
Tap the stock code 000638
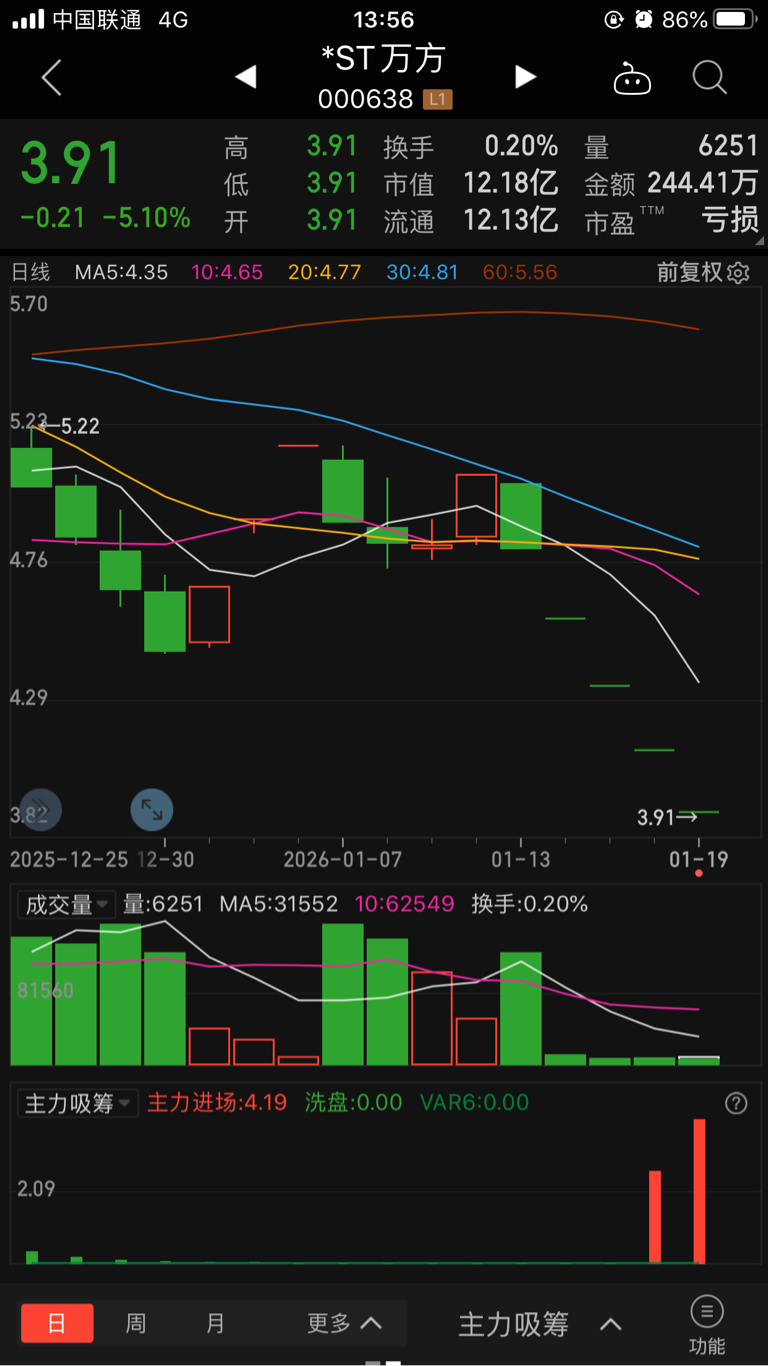tap(365, 99)
